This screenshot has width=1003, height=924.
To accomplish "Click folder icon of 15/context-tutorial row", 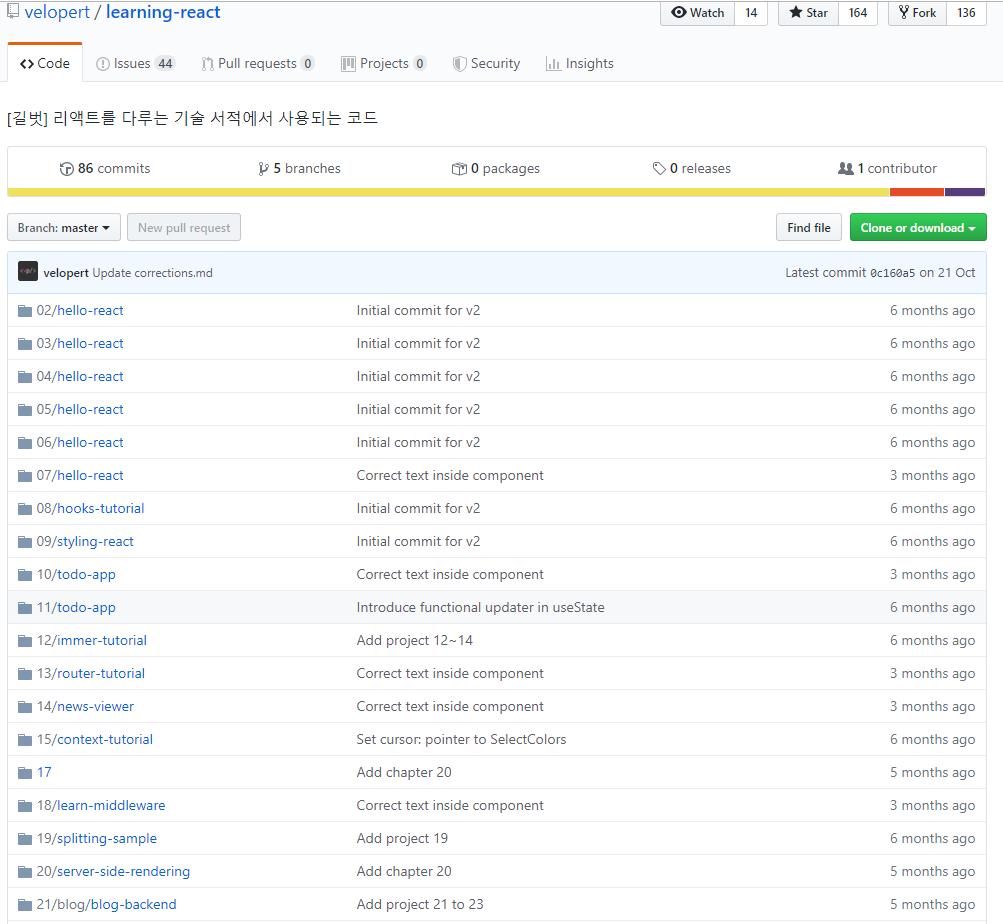I will point(25,740).
